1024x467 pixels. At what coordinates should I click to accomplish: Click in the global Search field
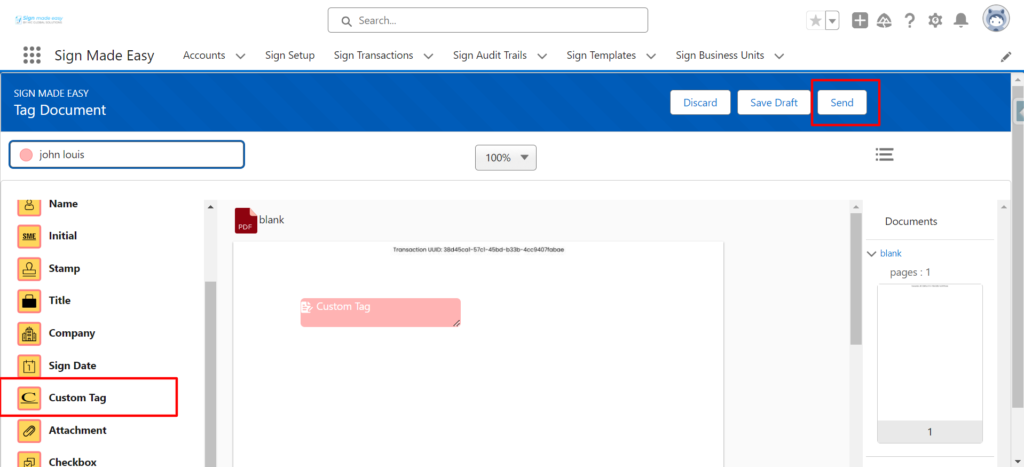click(x=487, y=20)
